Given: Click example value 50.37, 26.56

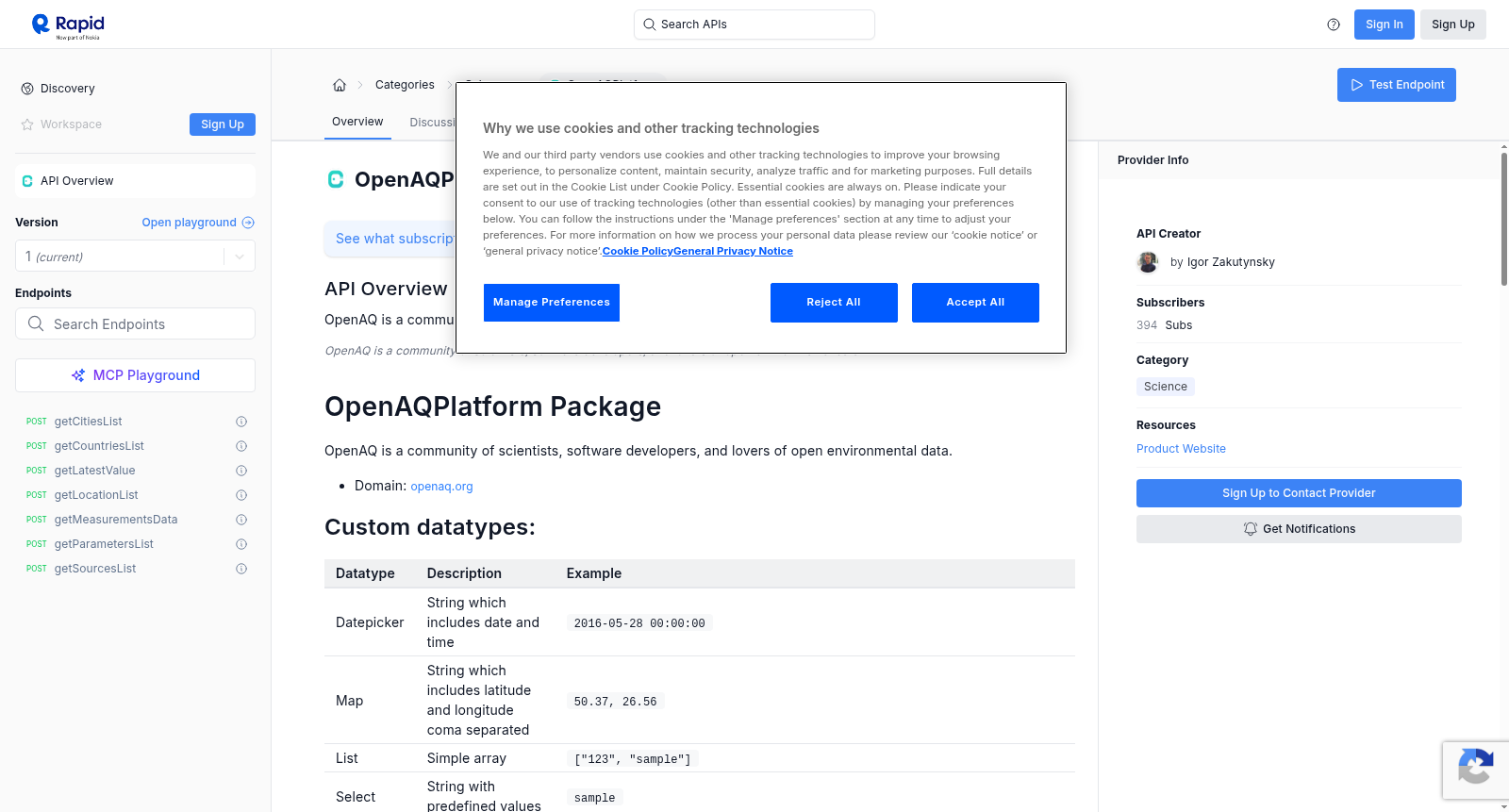Looking at the screenshot, I should pos(615,702).
